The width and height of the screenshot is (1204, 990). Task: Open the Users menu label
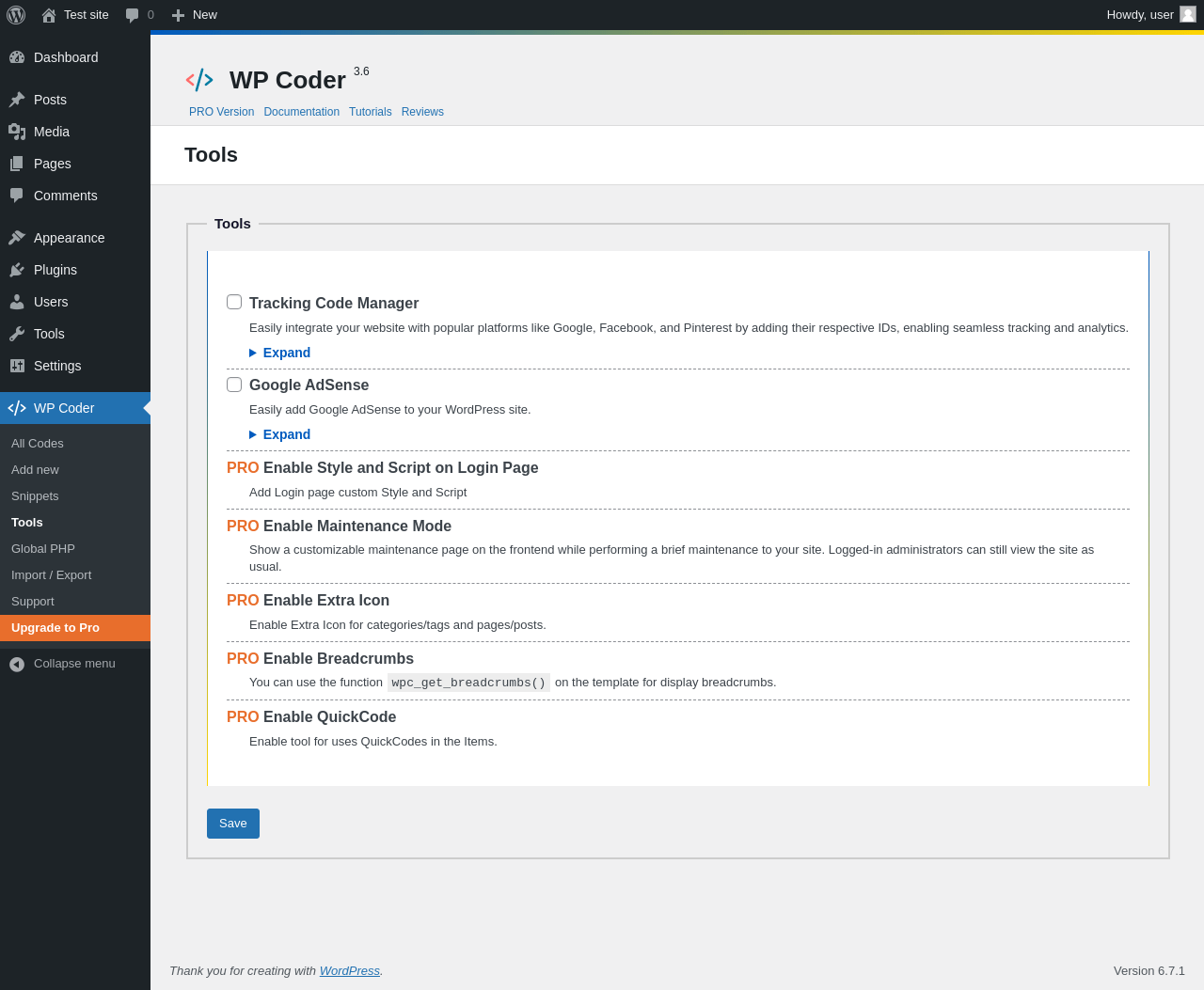pyautogui.click(x=51, y=302)
